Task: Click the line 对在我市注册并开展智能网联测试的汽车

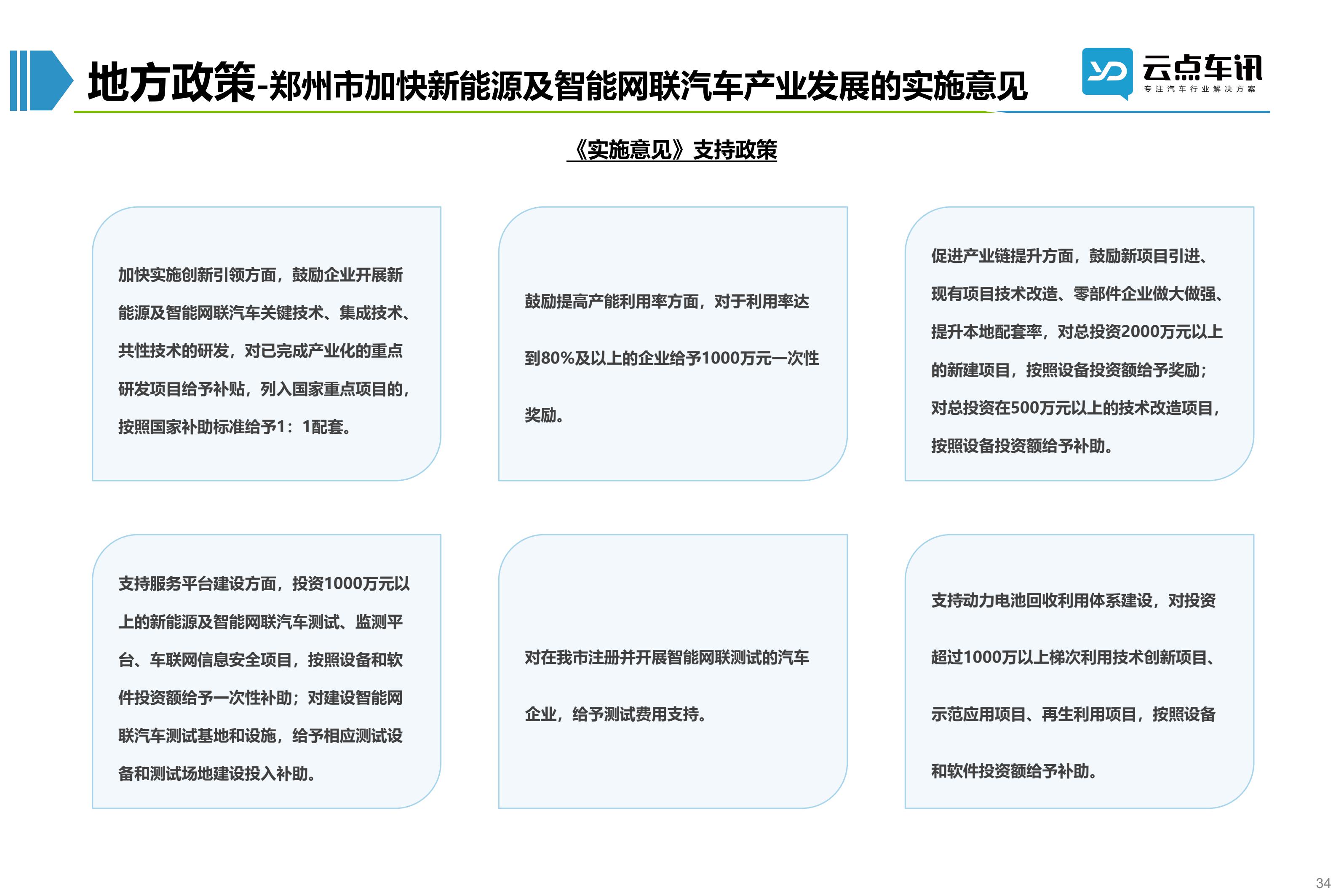Action: click(667, 658)
